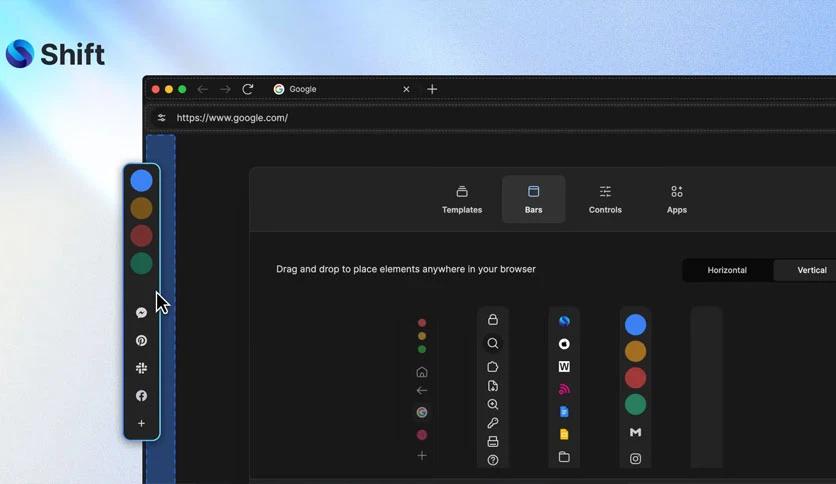This screenshot has width=836, height=484.
Task: Open the site settings icon beside the URL
Action: [162, 118]
